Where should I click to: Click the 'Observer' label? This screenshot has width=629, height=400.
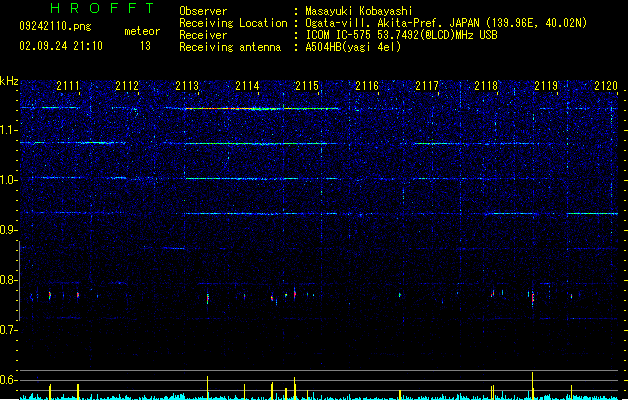click(203, 11)
